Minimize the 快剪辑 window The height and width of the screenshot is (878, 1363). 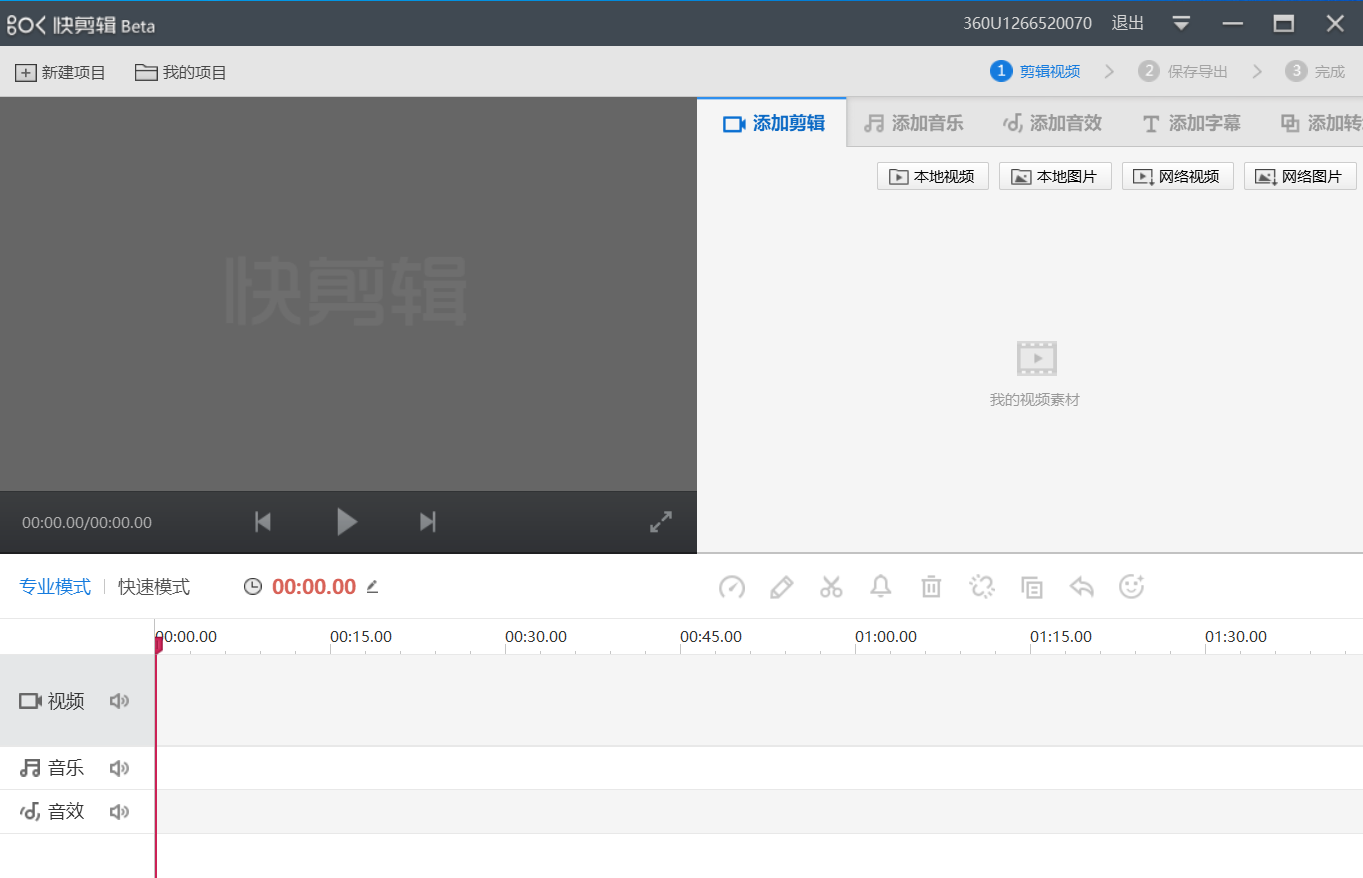1233,23
